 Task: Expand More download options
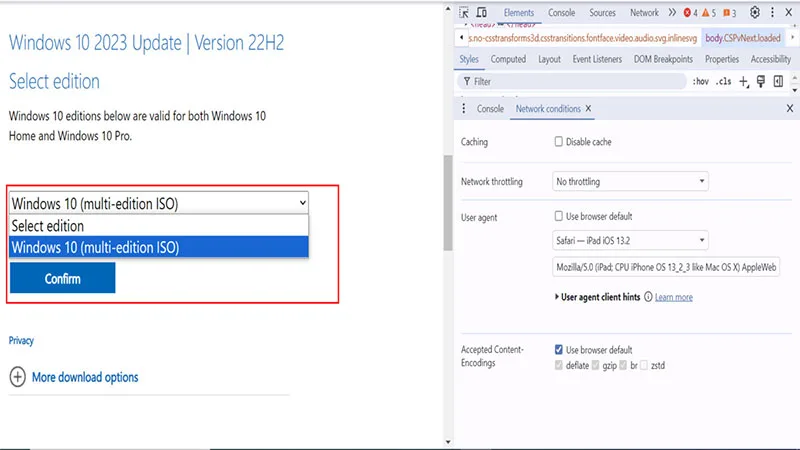click(85, 377)
